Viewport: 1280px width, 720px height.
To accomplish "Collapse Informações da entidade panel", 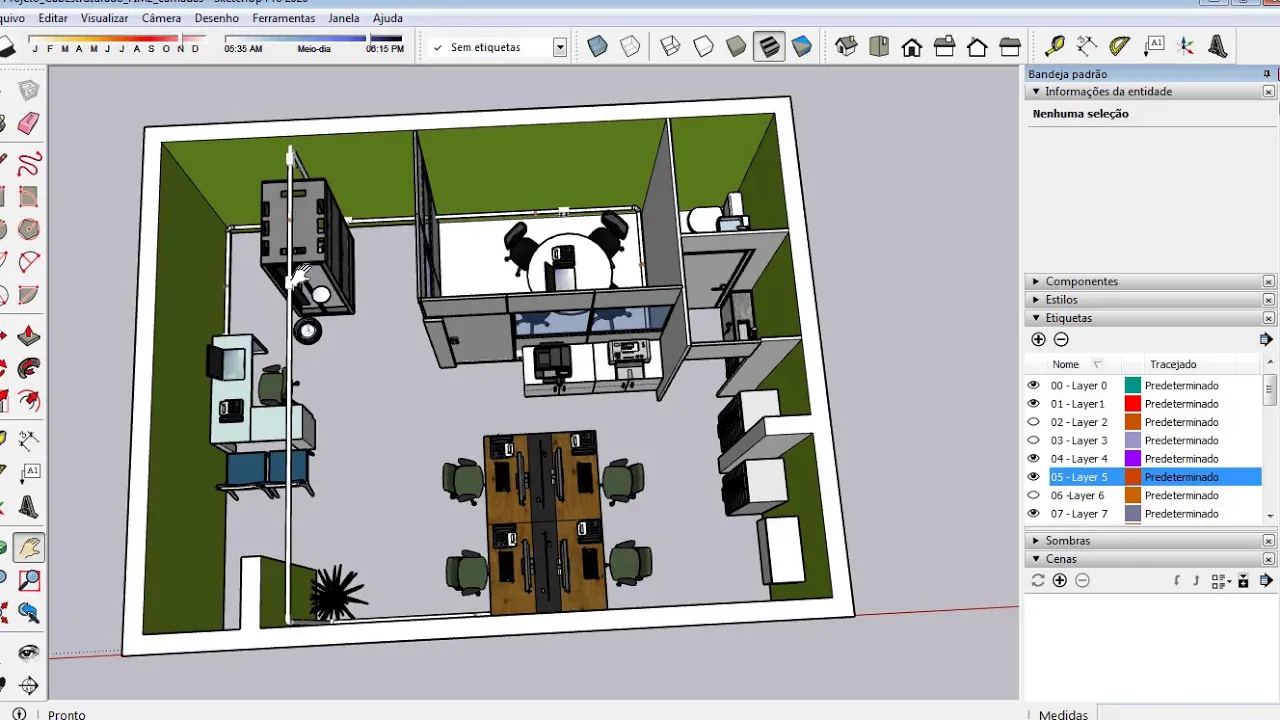I will pyautogui.click(x=1036, y=92).
